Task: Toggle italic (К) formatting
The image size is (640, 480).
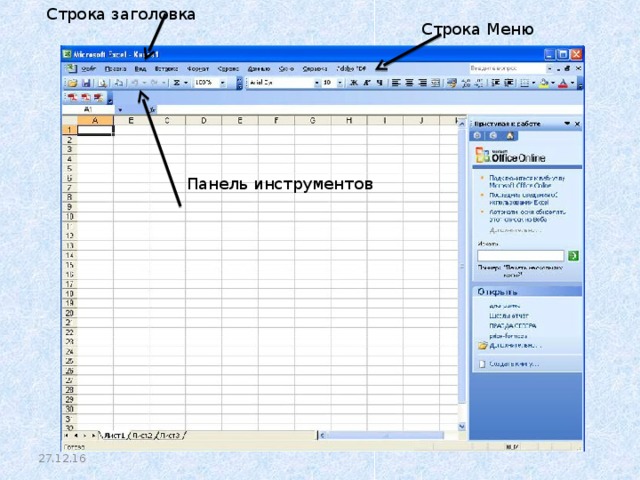Action: (367, 83)
